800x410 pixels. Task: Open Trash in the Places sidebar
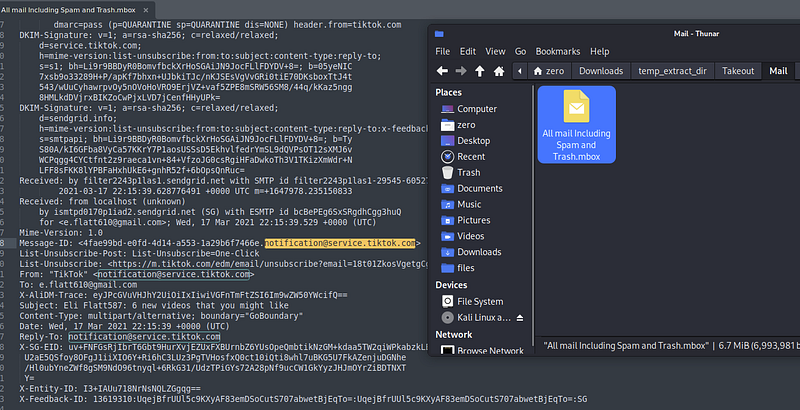[x=468, y=172]
